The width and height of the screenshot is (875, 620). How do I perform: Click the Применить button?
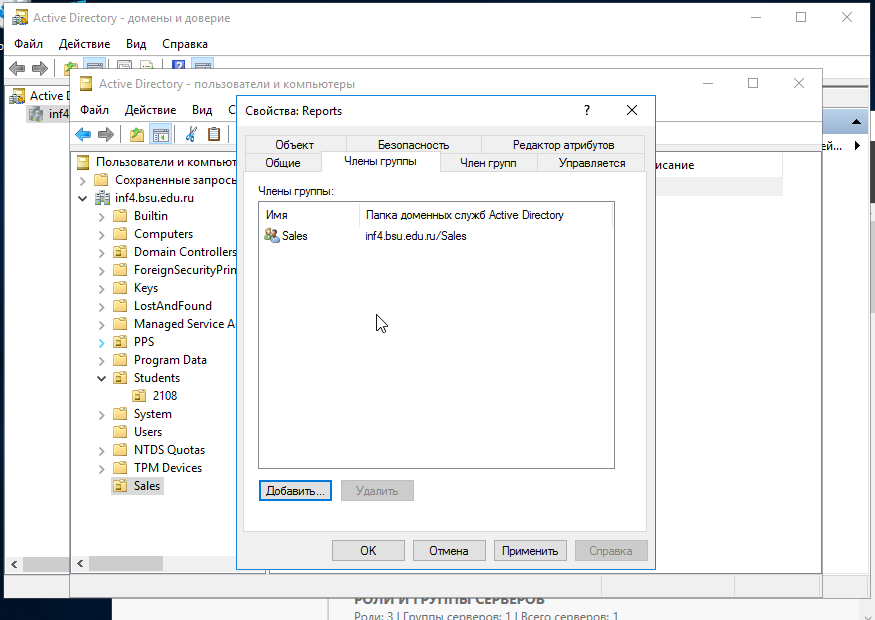click(530, 551)
